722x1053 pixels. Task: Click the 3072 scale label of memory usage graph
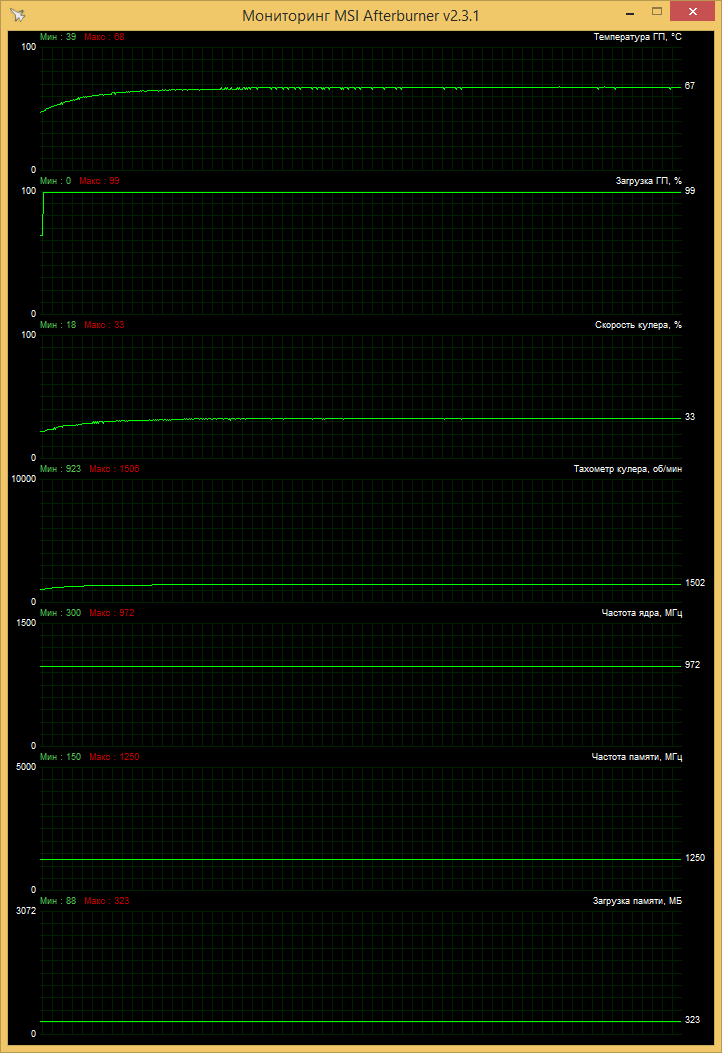click(x=26, y=911)
